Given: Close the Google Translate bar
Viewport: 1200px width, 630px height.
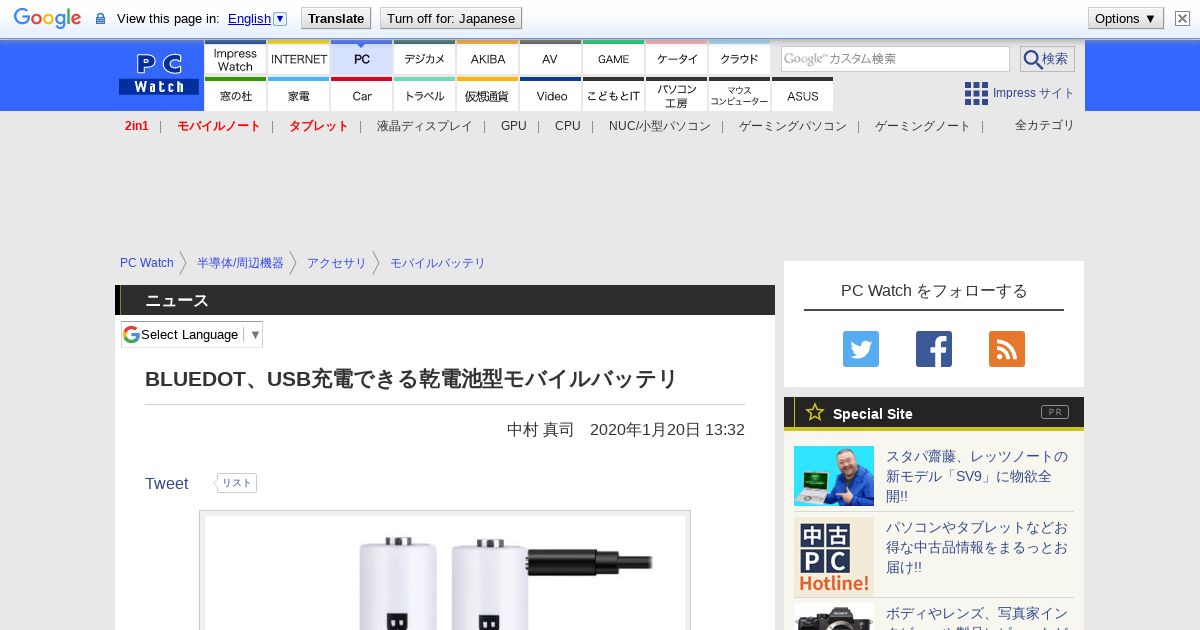Looking at the screenshot, I should [1182, 18].
